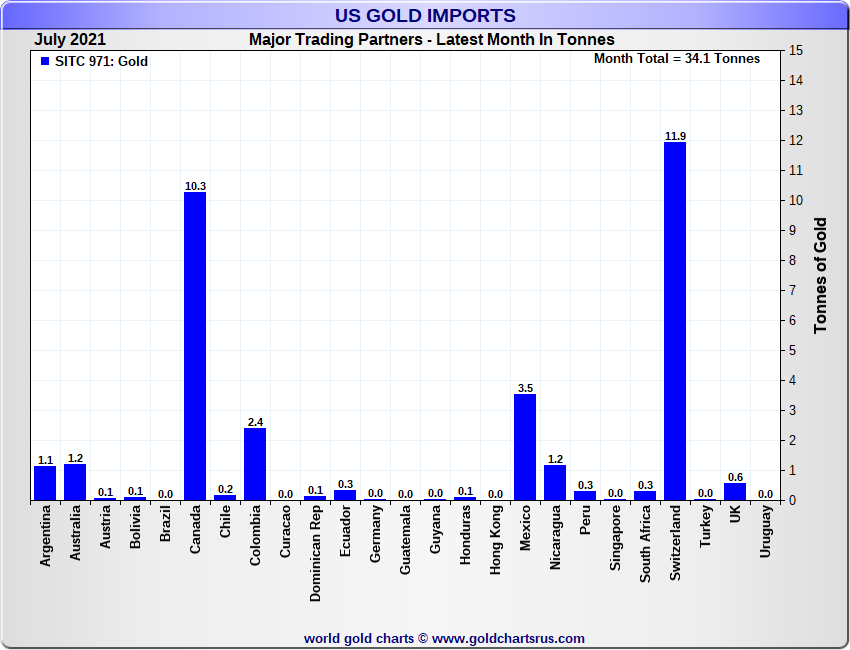This screenshot has width=850, height=650.
Task: Click the Ecuador bar showing 0.3
Action: (x=345, y=495)
